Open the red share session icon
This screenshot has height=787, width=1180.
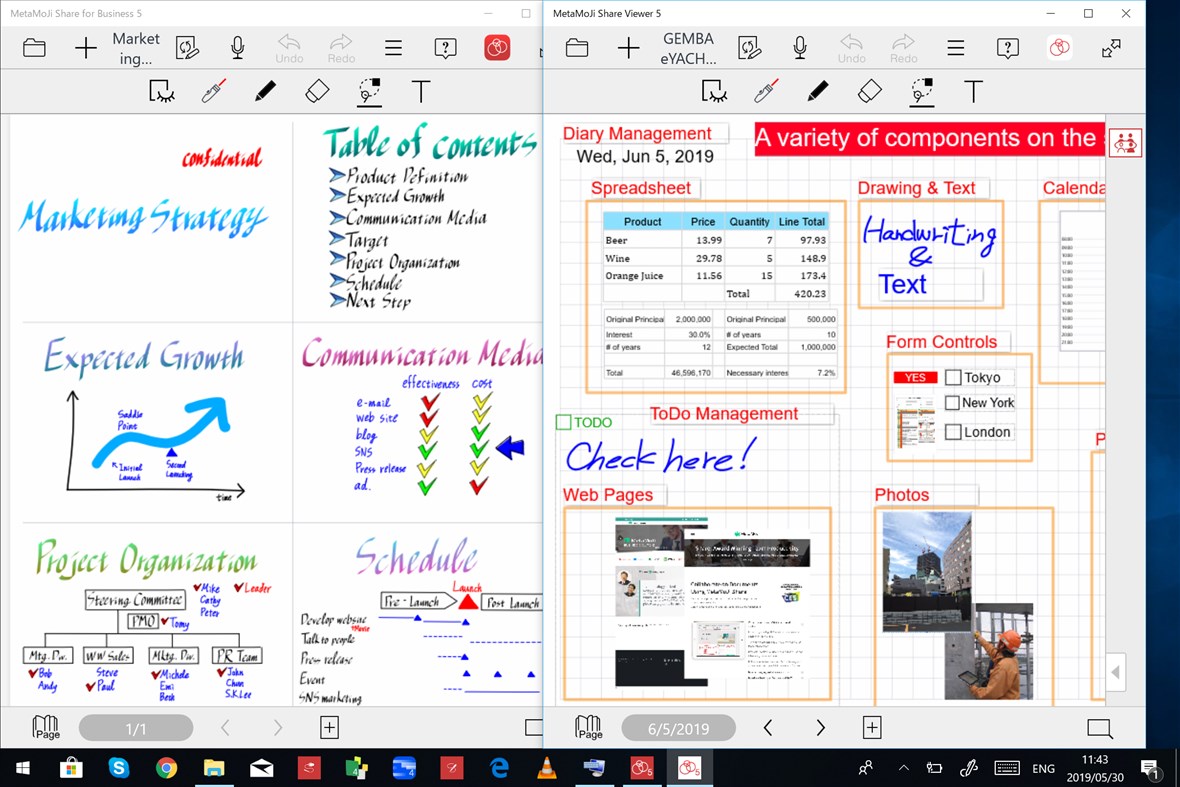(1059, 47)
